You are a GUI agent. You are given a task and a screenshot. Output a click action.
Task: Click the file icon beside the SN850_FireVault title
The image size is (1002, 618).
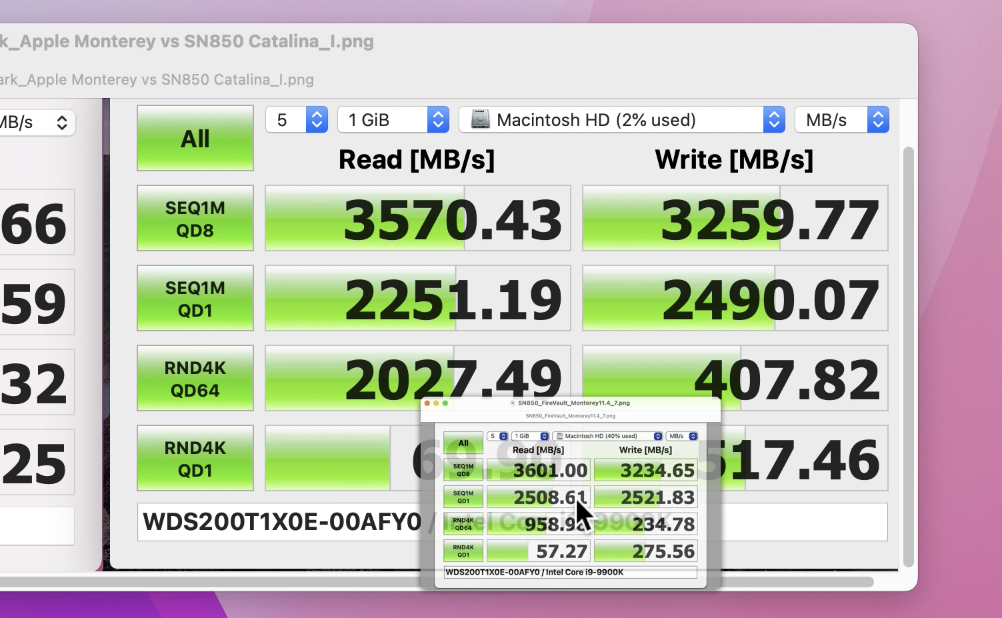click(513, 403)
